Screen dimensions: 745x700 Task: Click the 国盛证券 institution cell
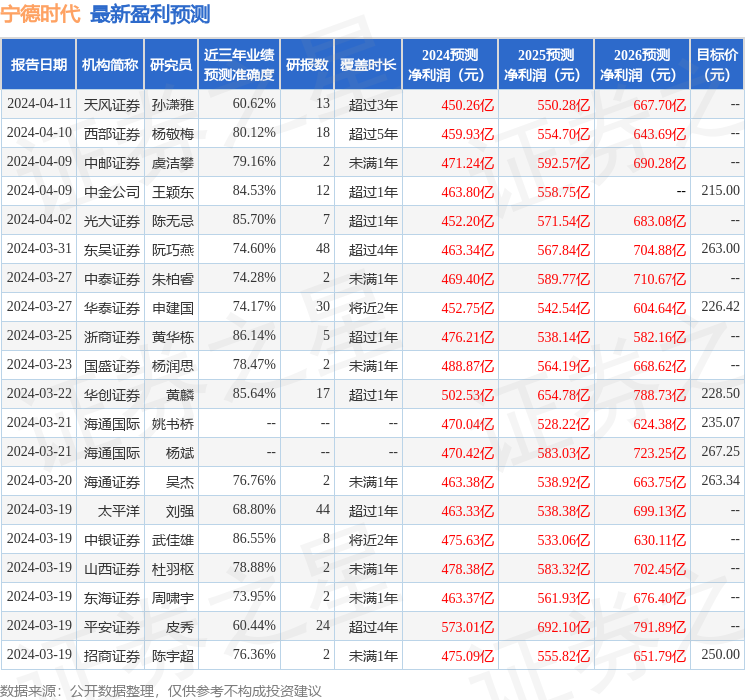click(x=112, y=365)
